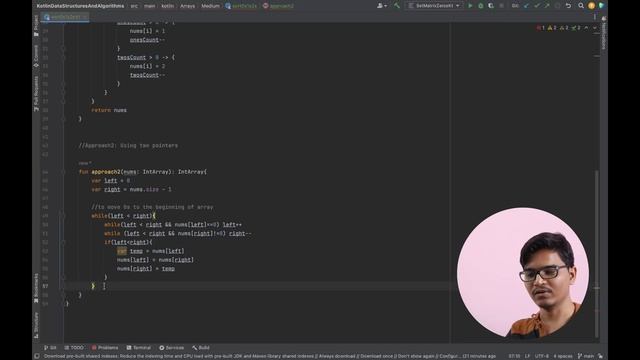640x360 pixels.
Task: Collapse the approach2 function fold marker
Action: point(63,172)
